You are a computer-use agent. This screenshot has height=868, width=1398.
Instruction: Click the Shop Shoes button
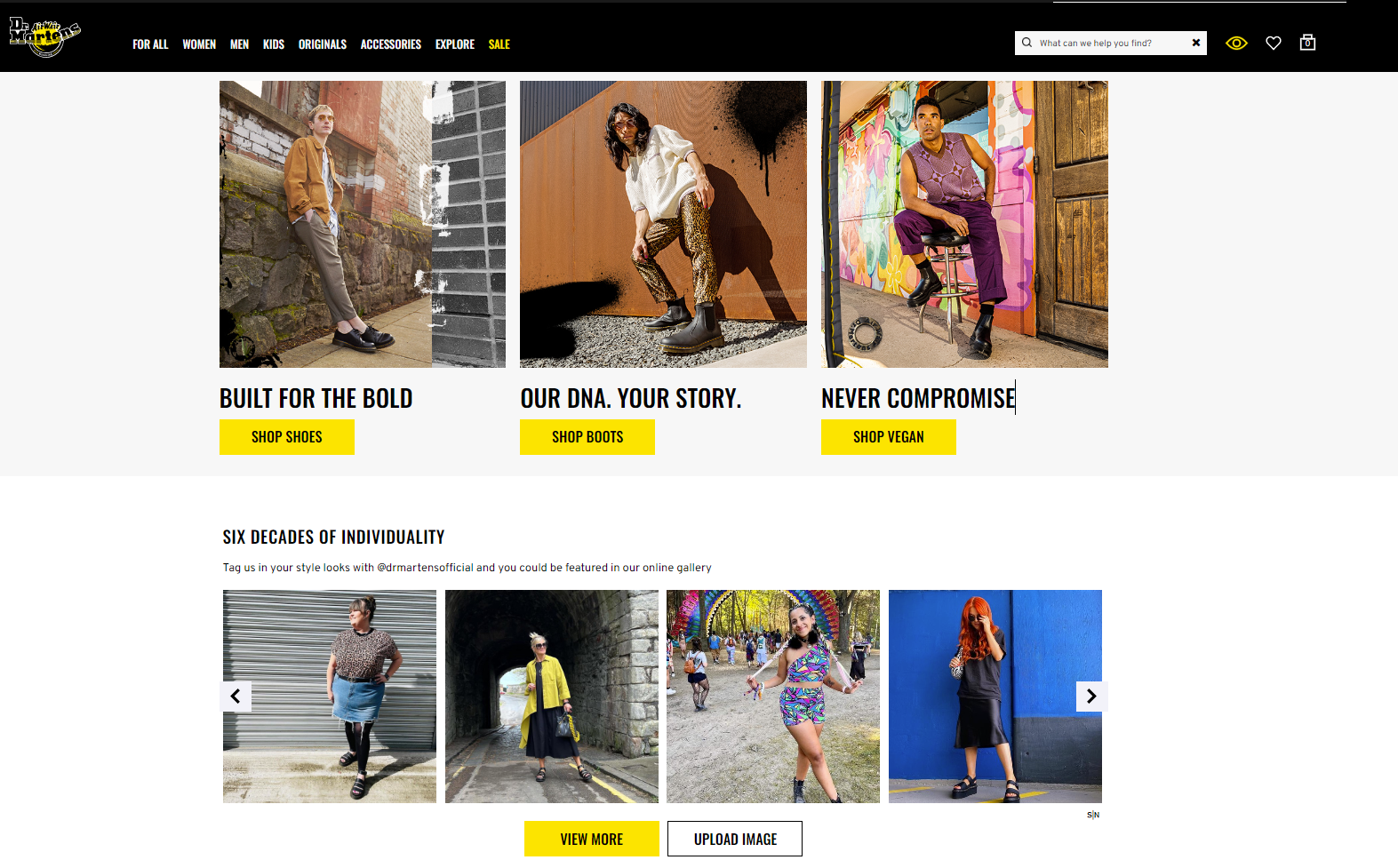point(287,437)
